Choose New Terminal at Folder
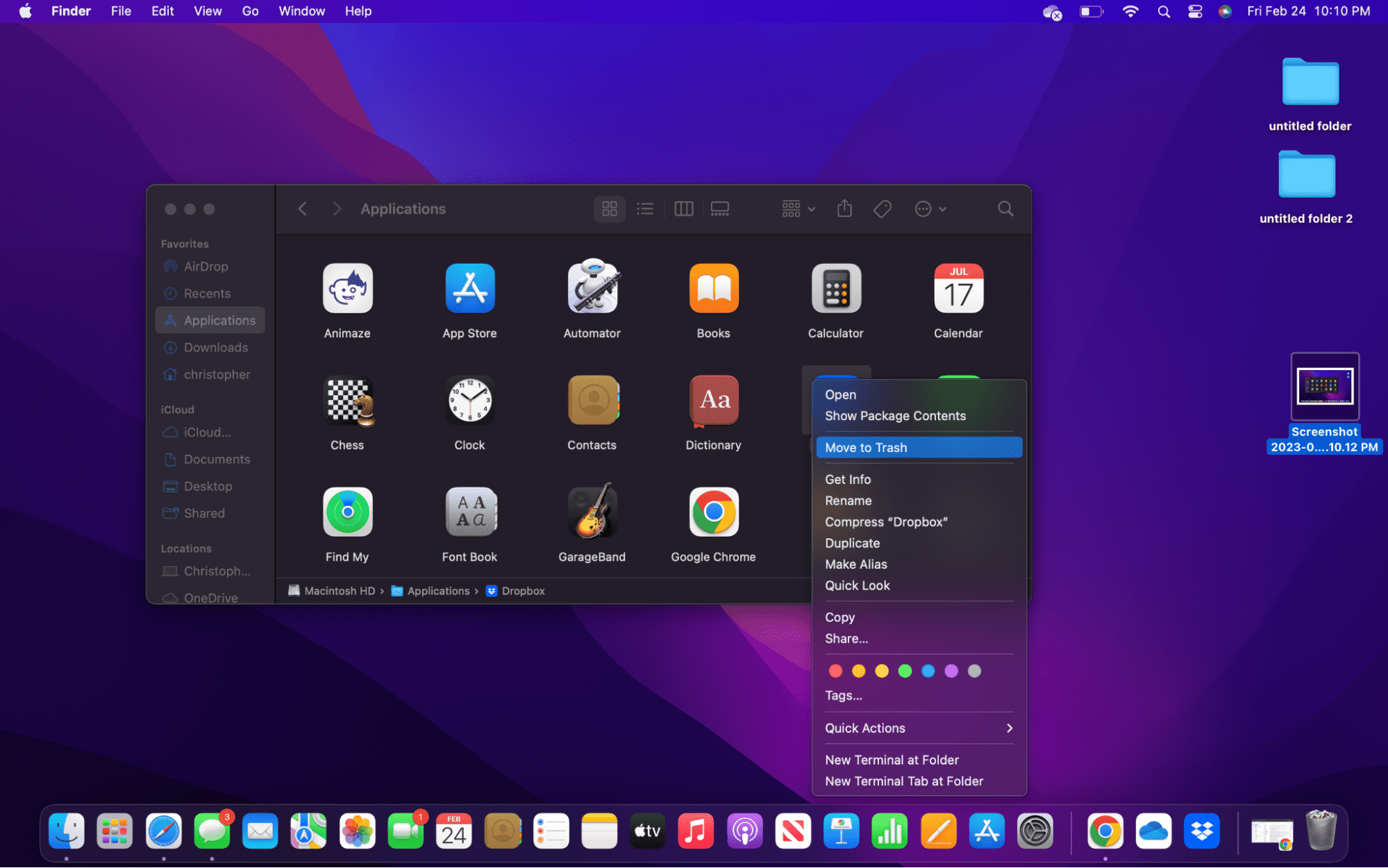This screenshot has width=1388, height=868. [919, 760]
